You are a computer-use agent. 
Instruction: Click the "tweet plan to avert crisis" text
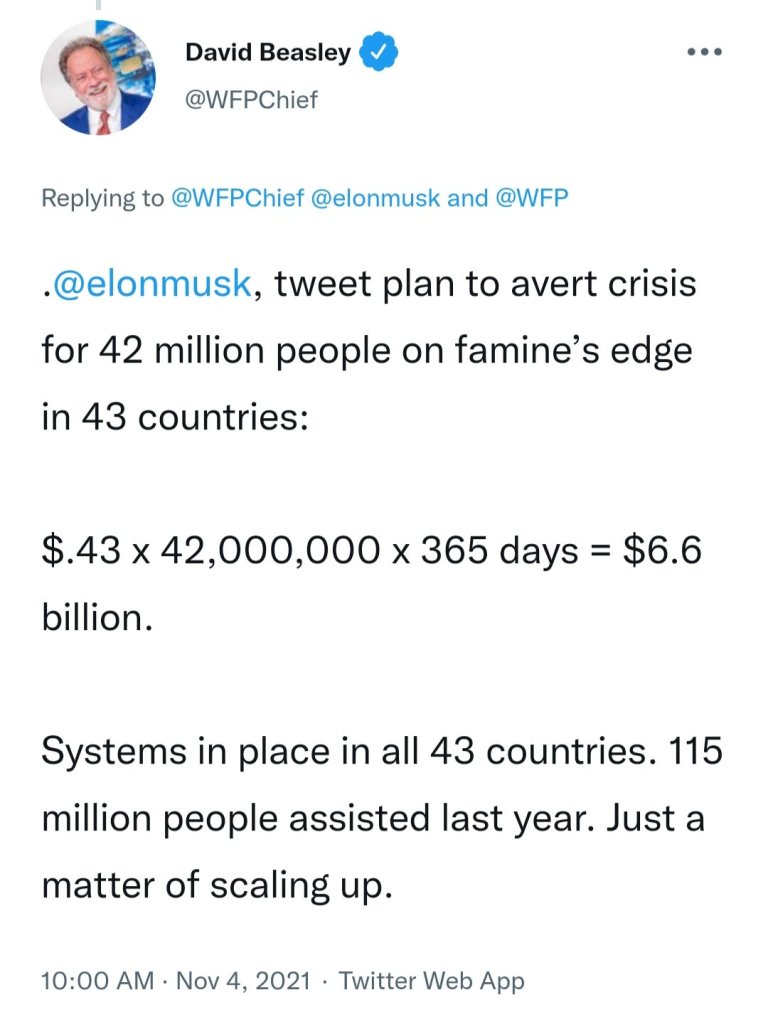484,285
